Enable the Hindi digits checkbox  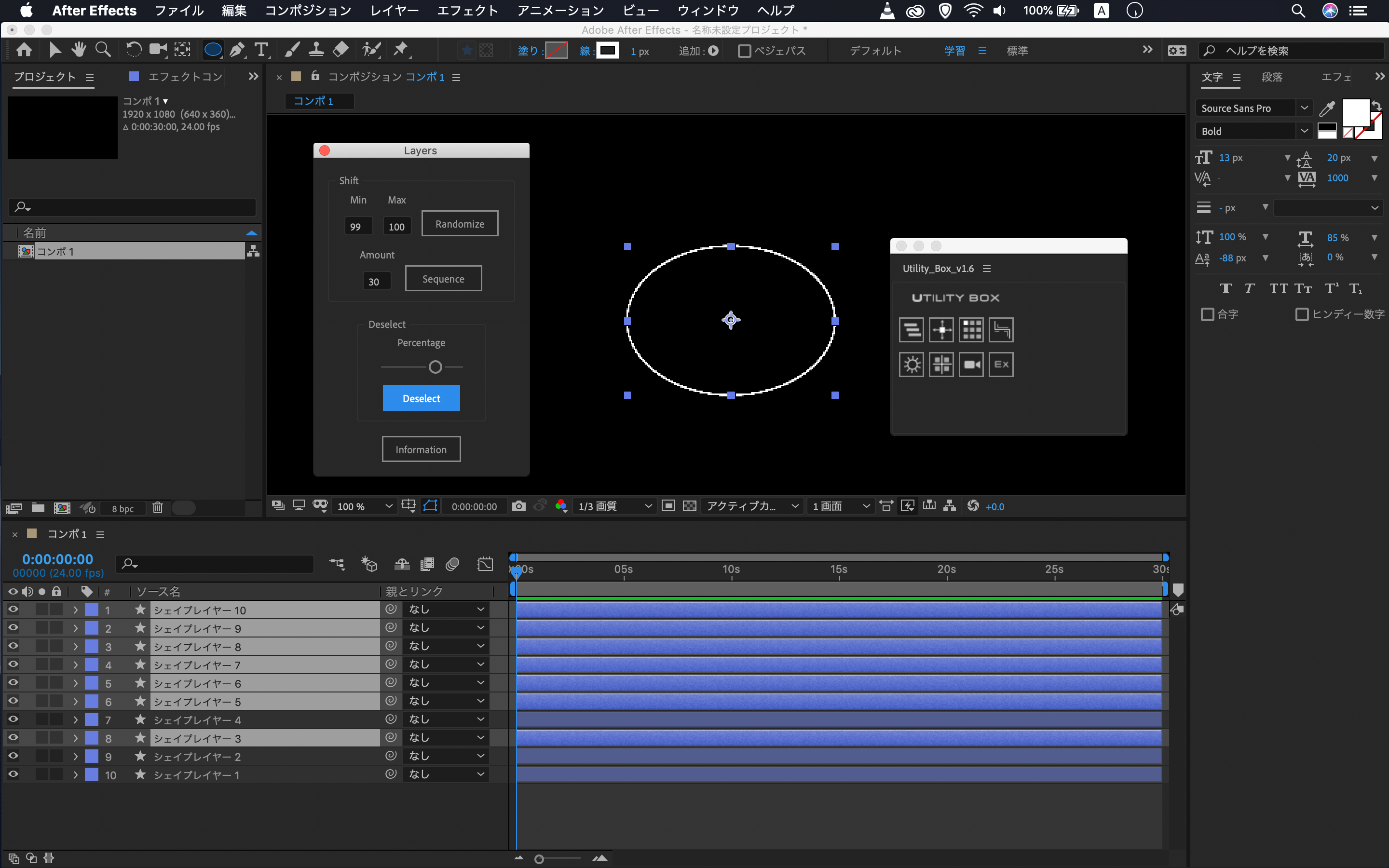pyautogui.click(x=1302, y=314)
